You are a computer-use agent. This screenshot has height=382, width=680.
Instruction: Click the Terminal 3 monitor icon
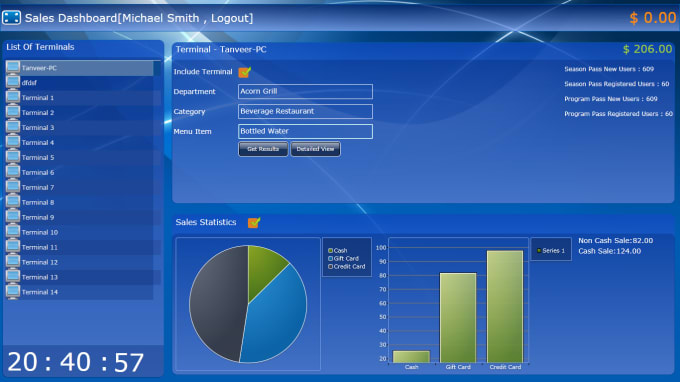point(13,127)
